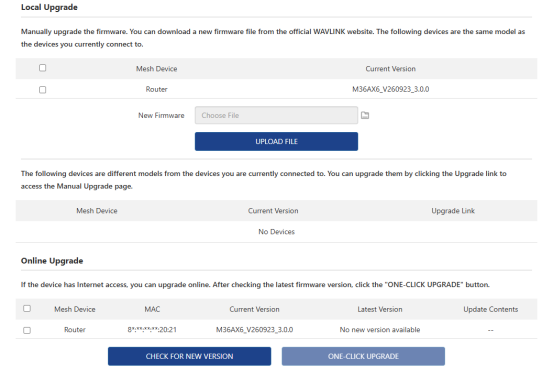The width and height of the screenshot is (554, 373).
Task: Click 'Router' name in Online Upgrade table
Action: coord(75,330)
